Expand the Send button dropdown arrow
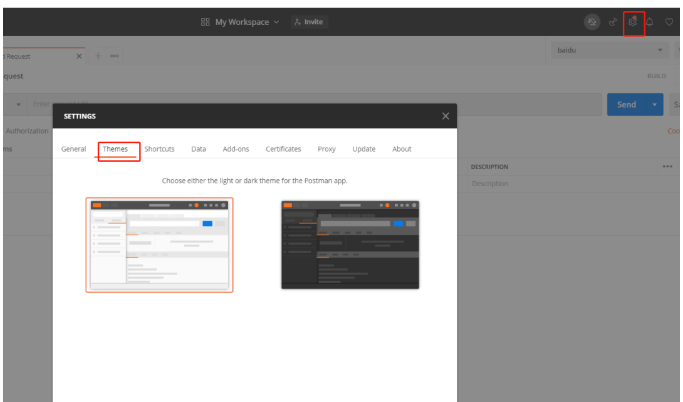This screenshot has width=683, height=402. (x=654, y=105)
